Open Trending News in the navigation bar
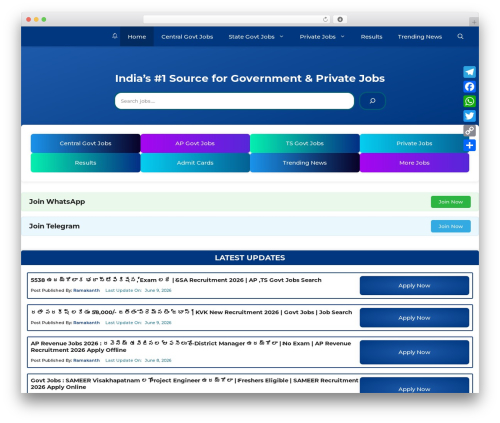This screenshot has height=423, width=500. [x=420, y=37]
